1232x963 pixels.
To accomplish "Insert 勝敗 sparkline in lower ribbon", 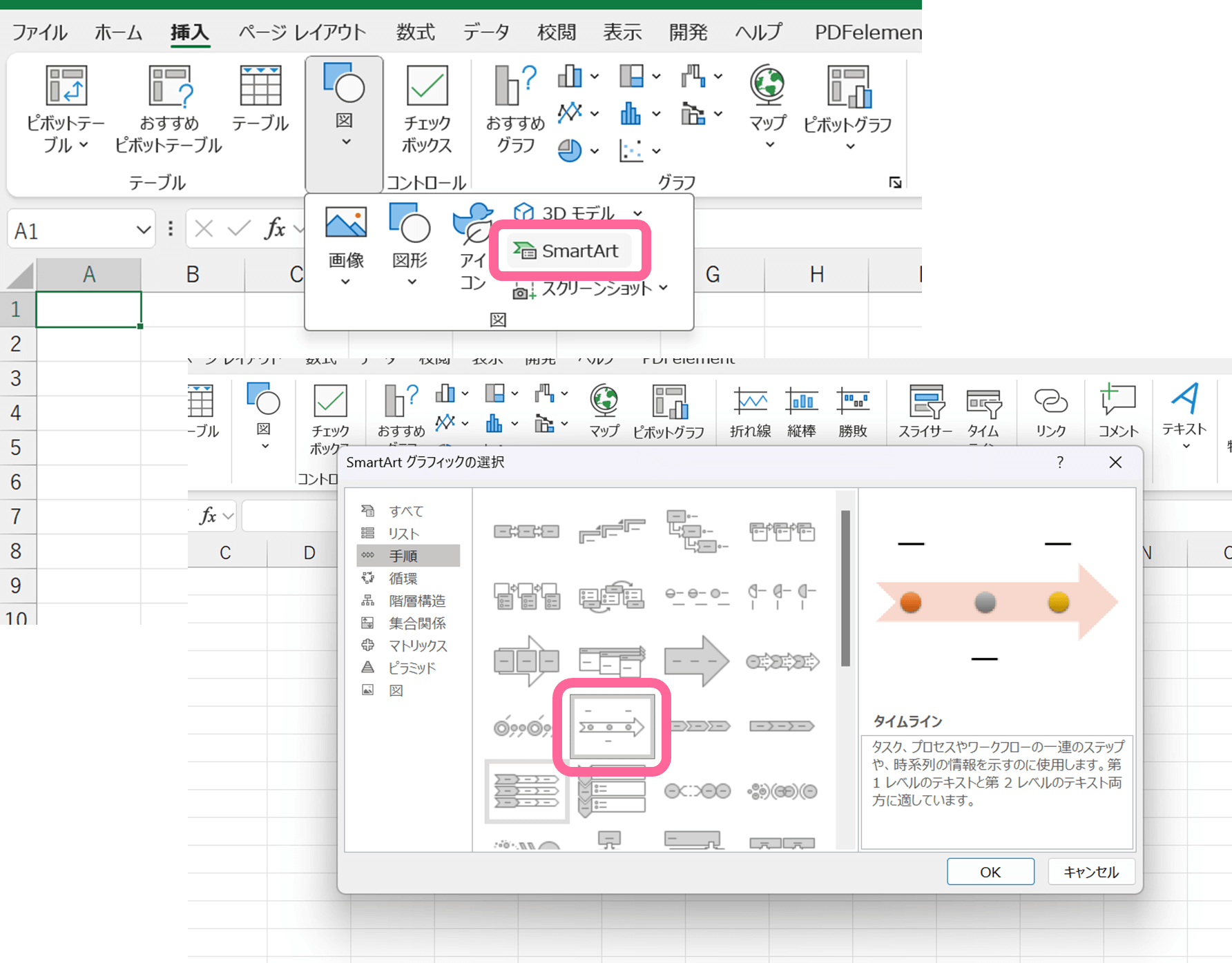I will click(853, 411).
